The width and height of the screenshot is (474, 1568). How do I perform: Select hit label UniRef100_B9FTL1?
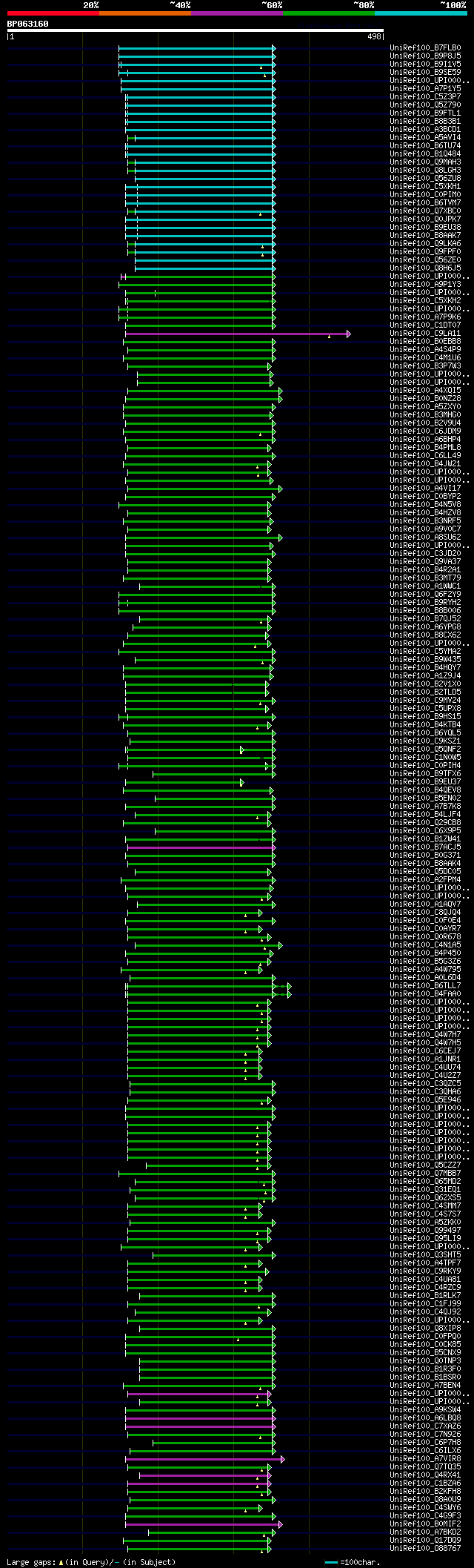pos(425,113)
